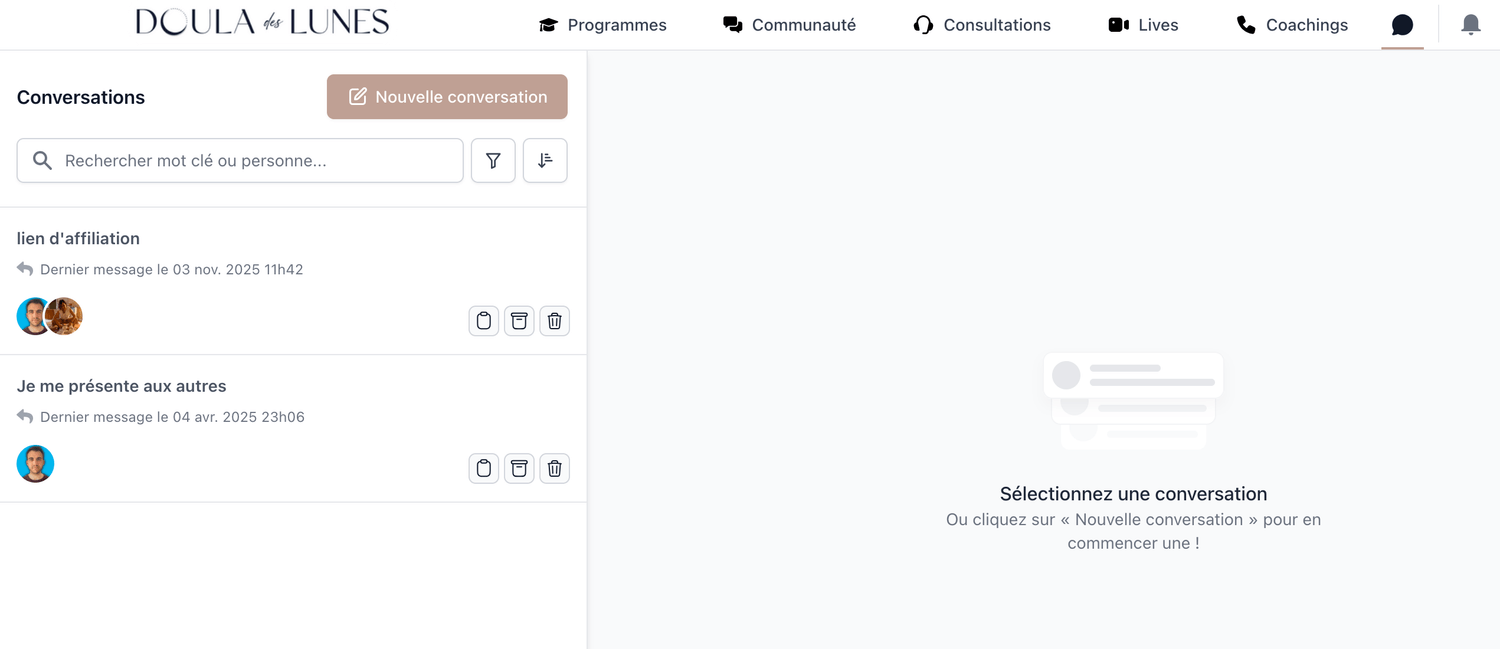Delete the "lien d'affiliation" conversation
The width and height of the screenshot is (1500, 649).
pyautogui.click(x=555, y=321)
